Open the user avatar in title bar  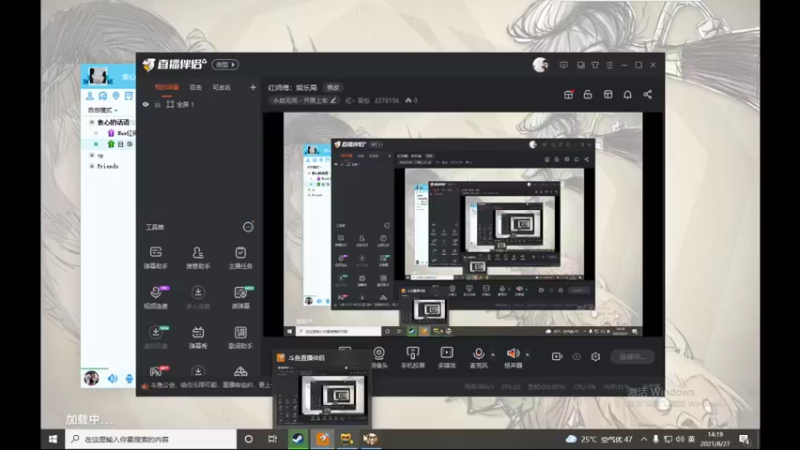[540, 65]
